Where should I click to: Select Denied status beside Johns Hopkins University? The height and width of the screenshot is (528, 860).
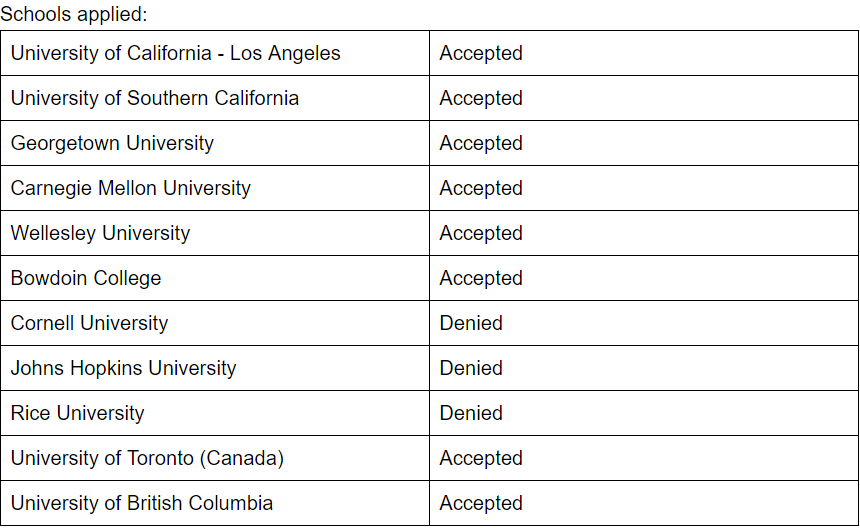click(x=471, y=368)
